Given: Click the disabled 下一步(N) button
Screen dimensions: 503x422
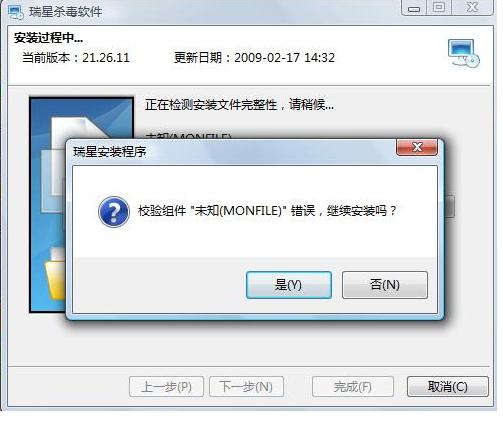Looking at the screenshot, I should pos(246,387).
